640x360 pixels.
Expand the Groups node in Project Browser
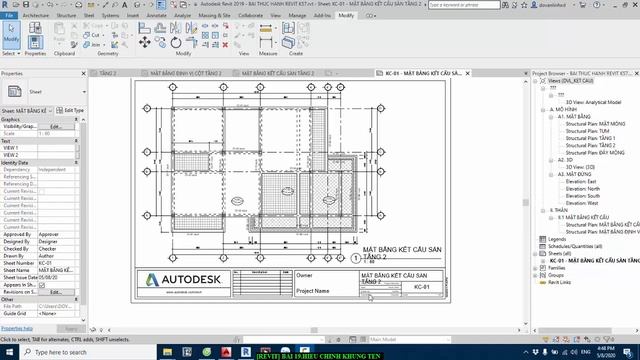tap(535, 276)
